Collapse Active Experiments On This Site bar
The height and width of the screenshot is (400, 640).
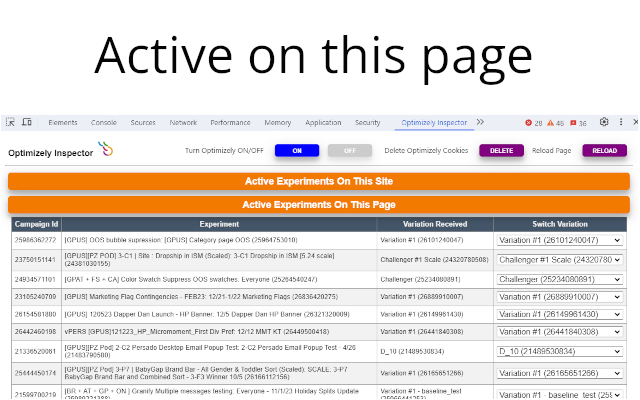tap(319, 181)
